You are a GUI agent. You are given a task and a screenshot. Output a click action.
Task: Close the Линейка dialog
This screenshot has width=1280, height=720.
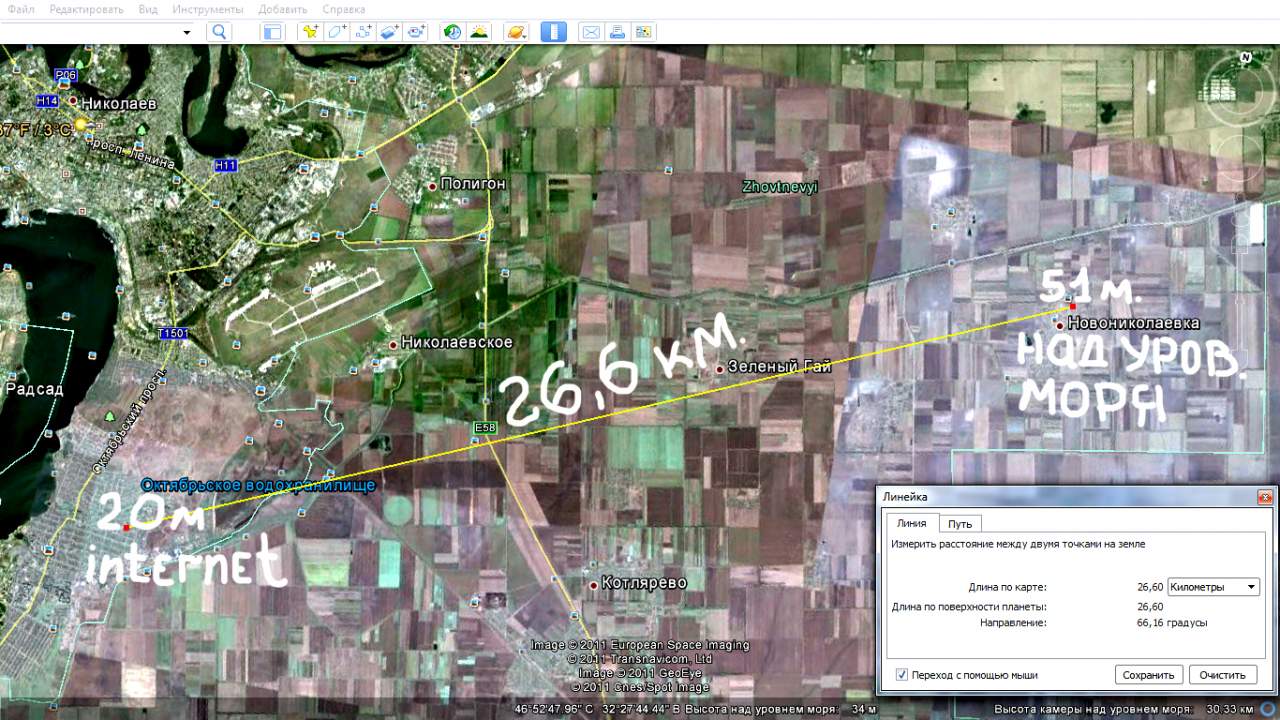click(x=1265, y=496)
